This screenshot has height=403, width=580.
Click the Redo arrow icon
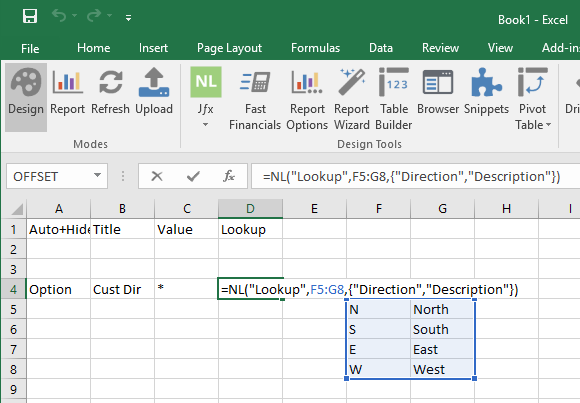[94, 16]
